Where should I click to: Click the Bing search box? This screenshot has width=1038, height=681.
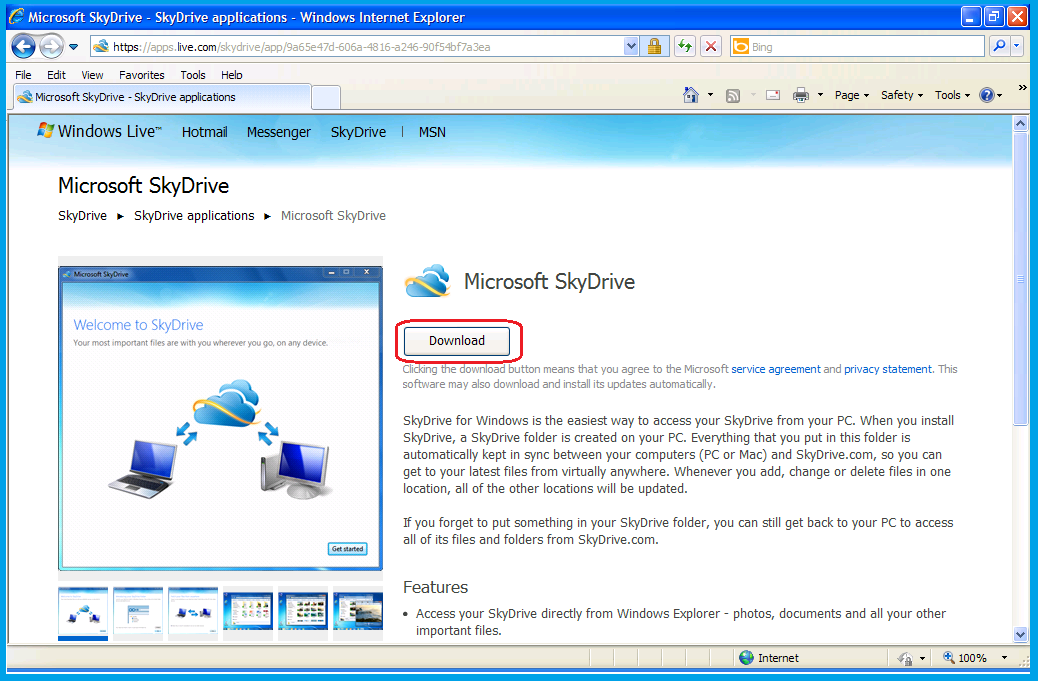(858, 46)
